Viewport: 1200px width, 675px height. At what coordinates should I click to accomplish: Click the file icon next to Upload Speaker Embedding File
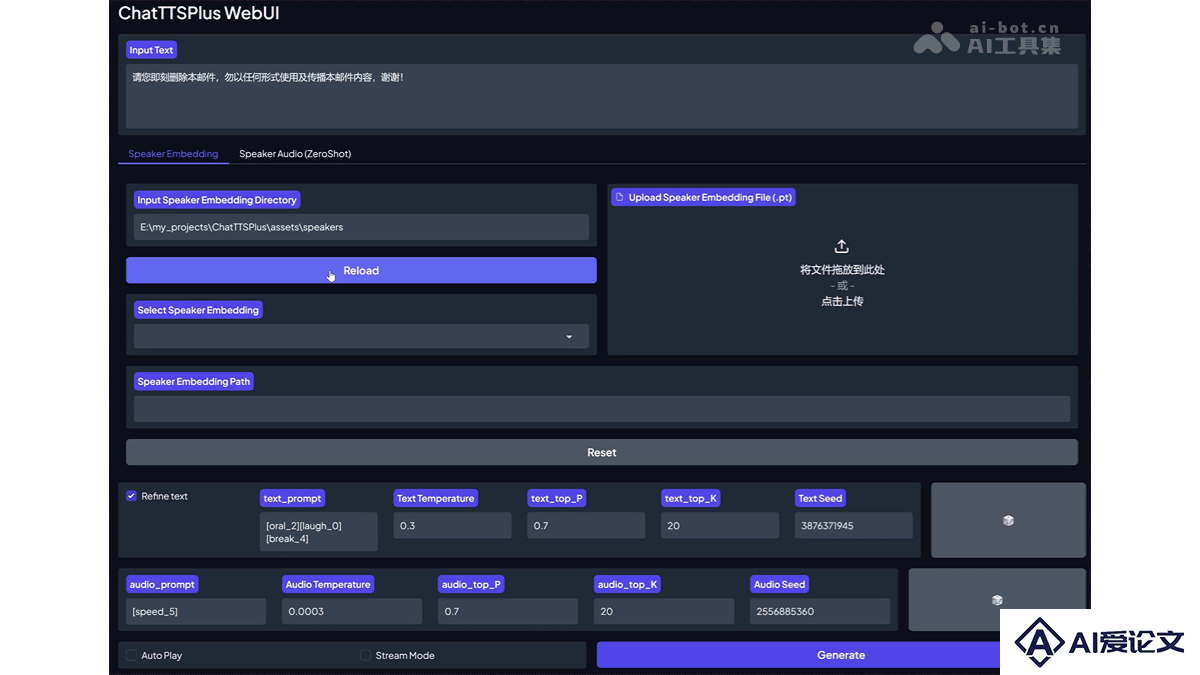(x=619, y=198)
